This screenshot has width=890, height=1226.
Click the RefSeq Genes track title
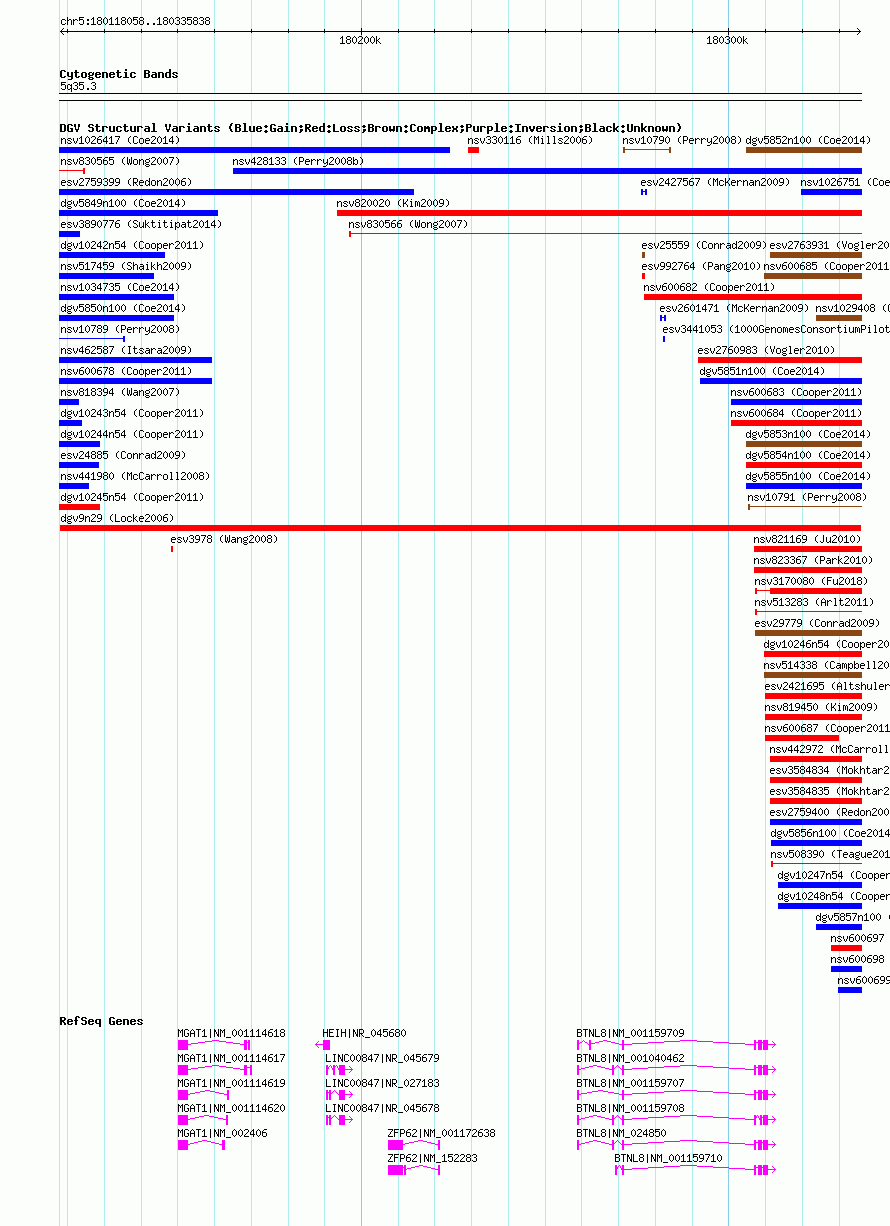tap(101, 1021)
